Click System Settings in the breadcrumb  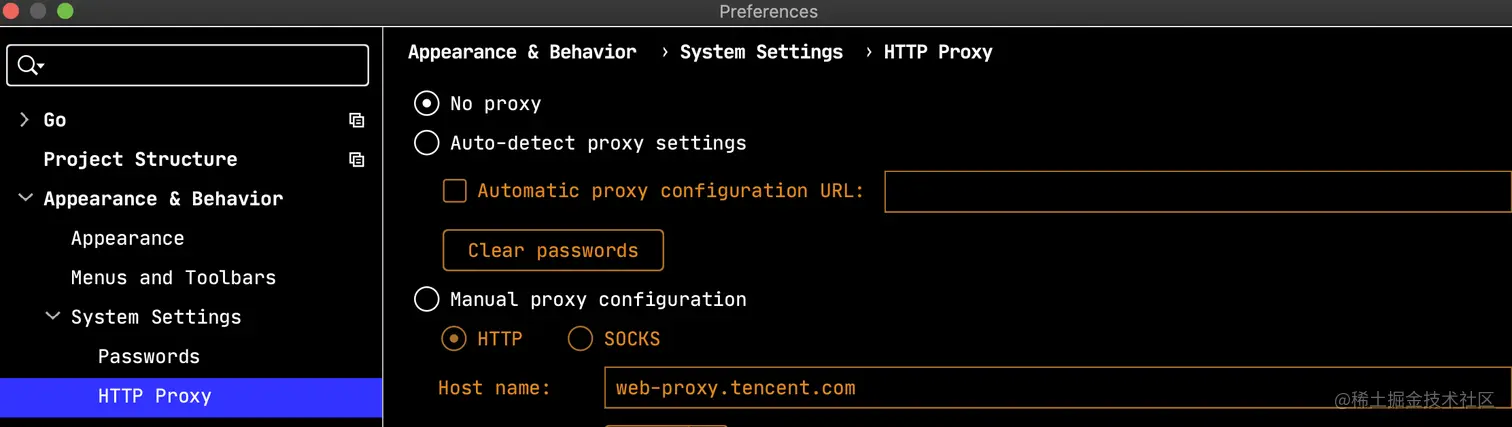(761, 52)
